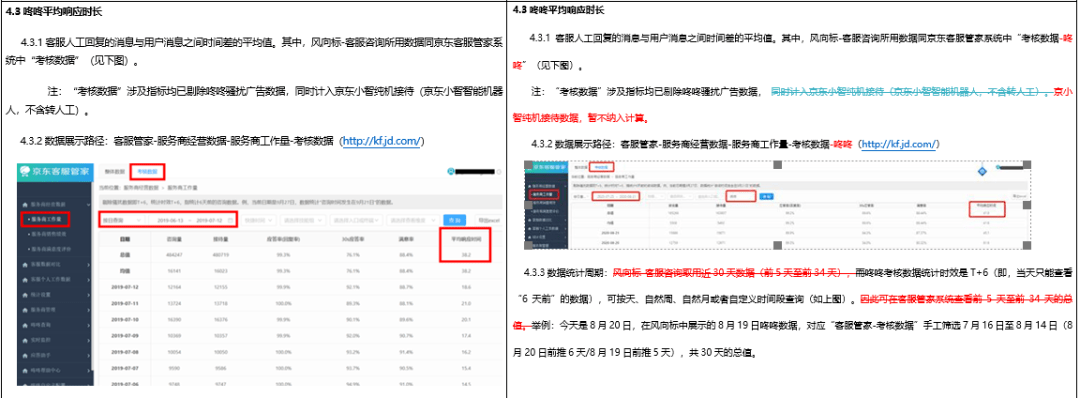Click the 13724 cell in the 2019-07-11 row
This screenshot has width=1080, height=398.
174,302
